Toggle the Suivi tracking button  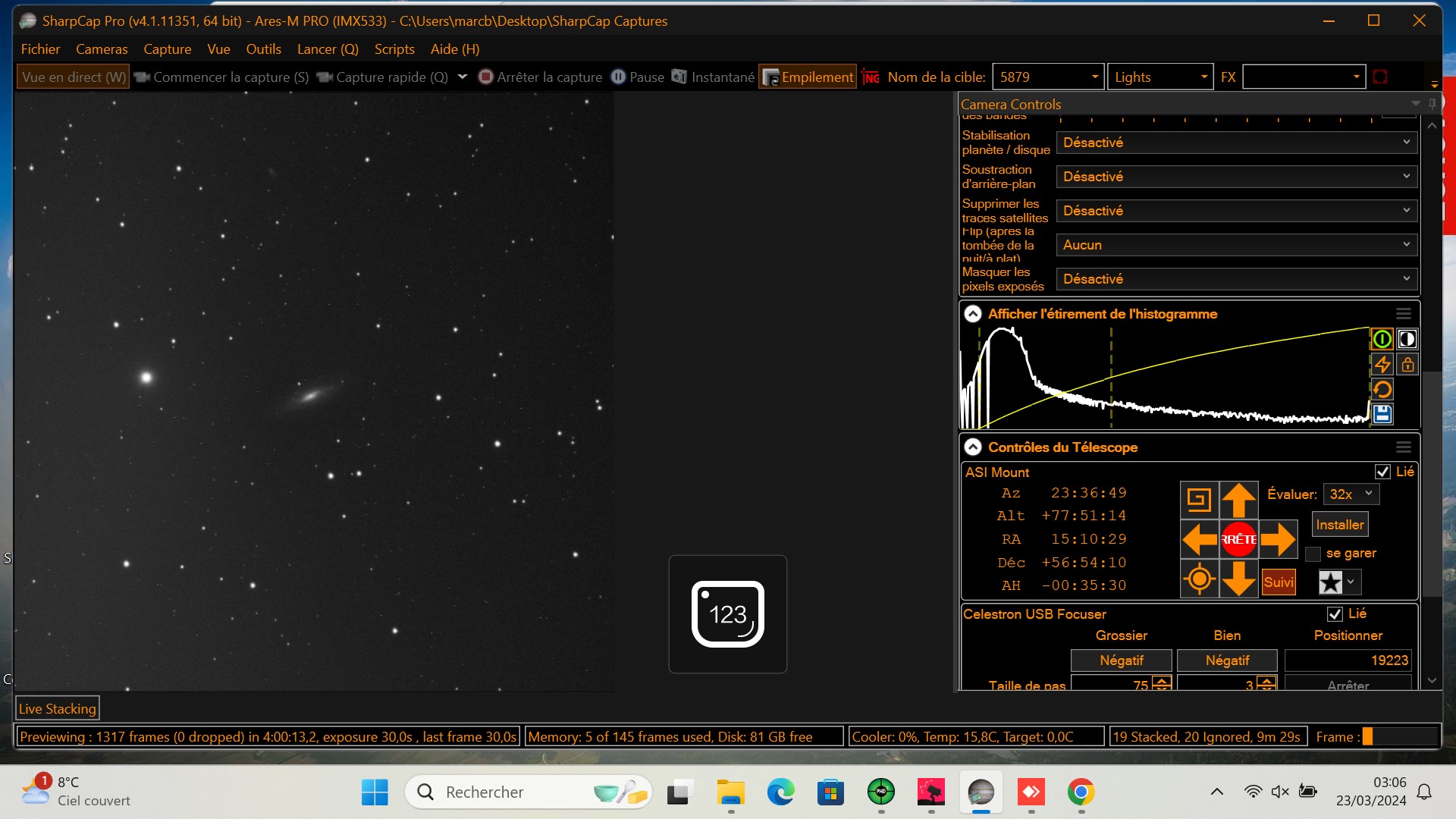pyautogui.click(x=1279, y=582)
